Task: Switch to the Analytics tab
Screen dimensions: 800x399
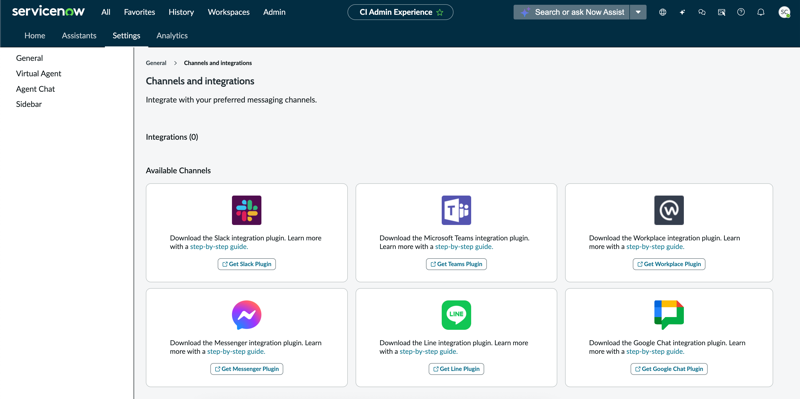Action: coord(172,36)
